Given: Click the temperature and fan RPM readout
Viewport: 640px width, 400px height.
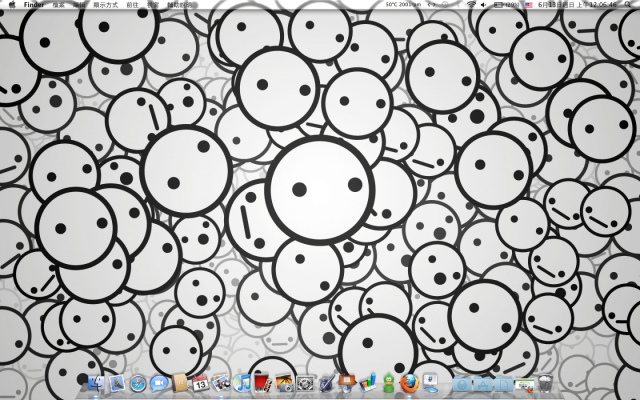Looking at the screenshot, I should 404,4.
